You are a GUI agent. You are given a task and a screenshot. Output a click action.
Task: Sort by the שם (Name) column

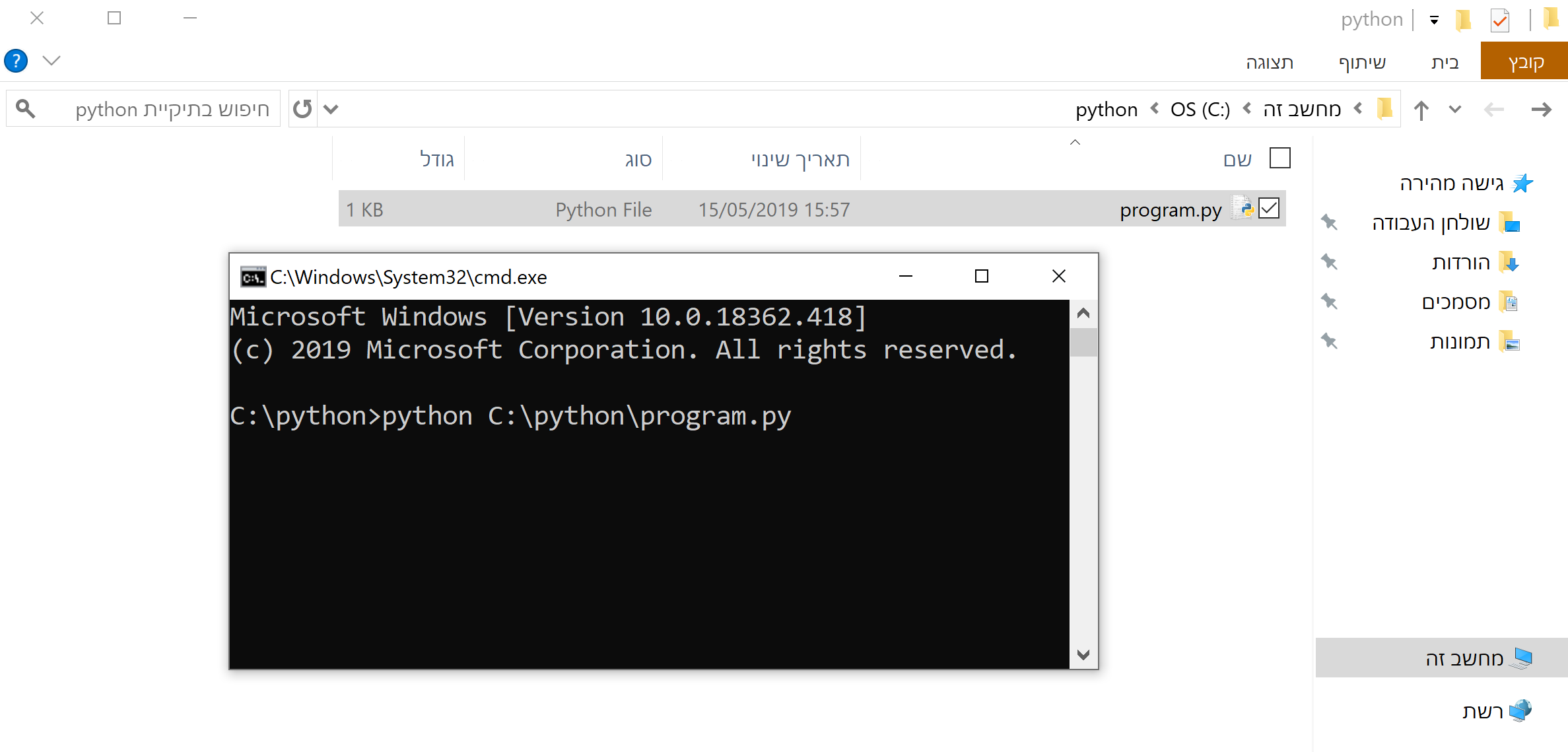(x=1237, y=159)
